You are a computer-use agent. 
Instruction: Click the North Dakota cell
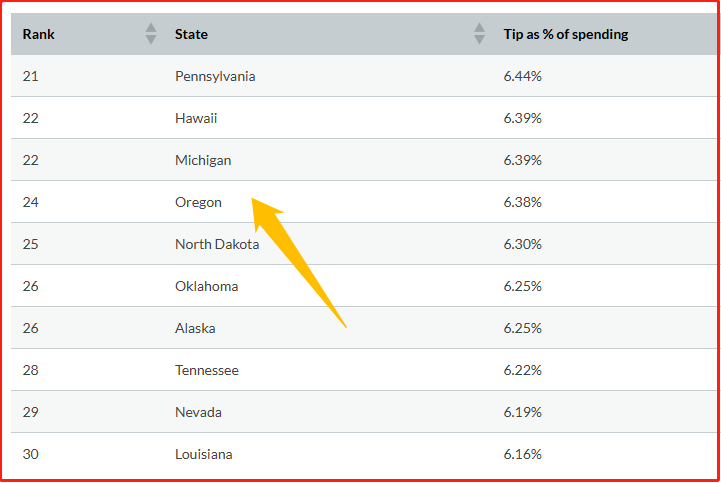pyautogui.click(x=217, y=244)
